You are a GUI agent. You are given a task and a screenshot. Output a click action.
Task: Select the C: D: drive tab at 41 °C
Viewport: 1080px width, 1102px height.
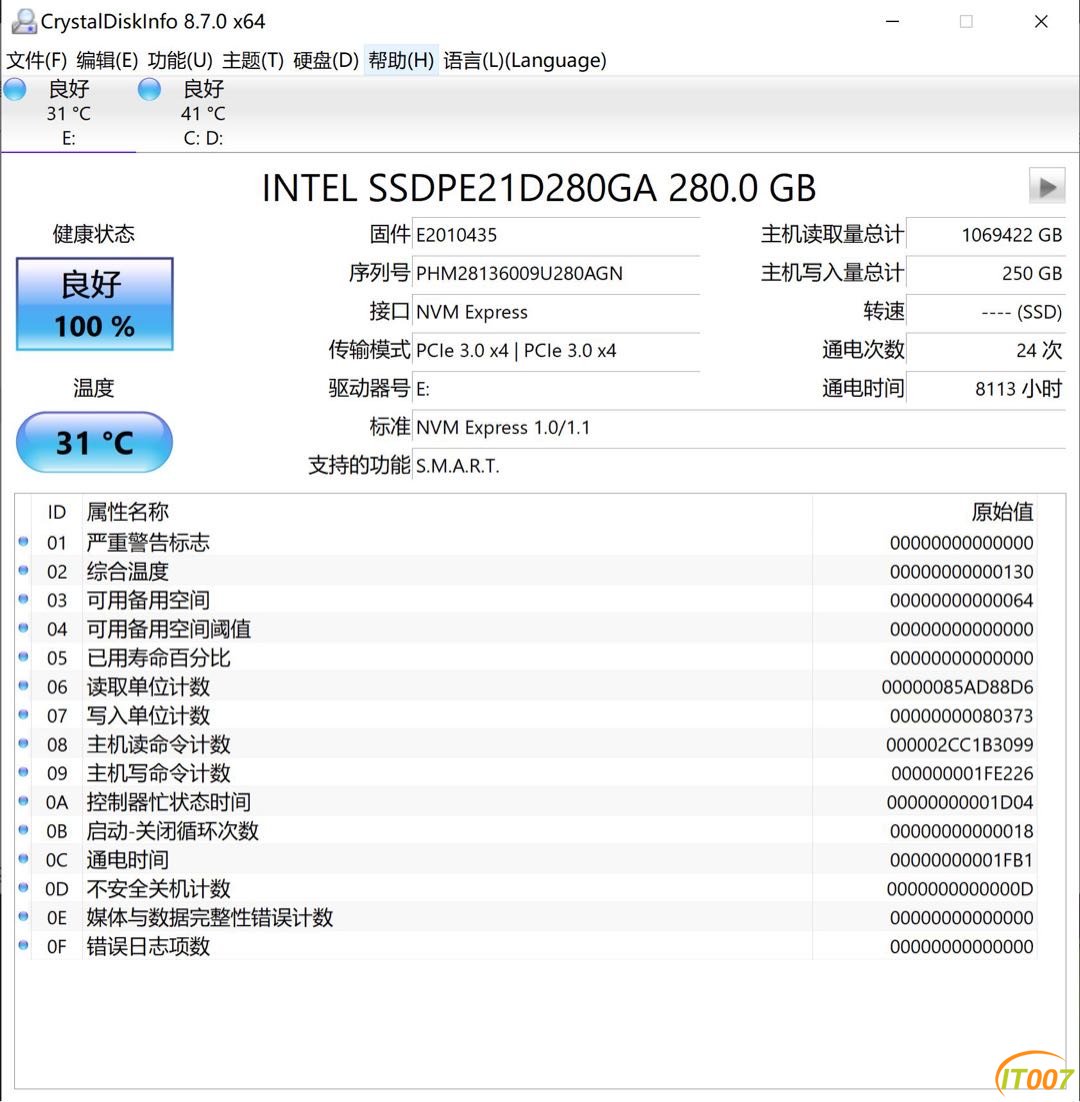point(203,113)
